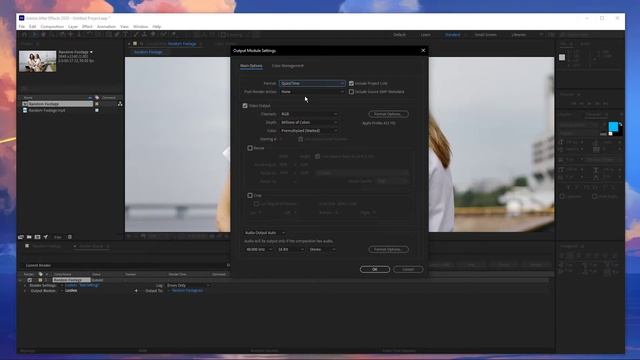Open the Audio Output Auto dropdown

pos(264,233)
